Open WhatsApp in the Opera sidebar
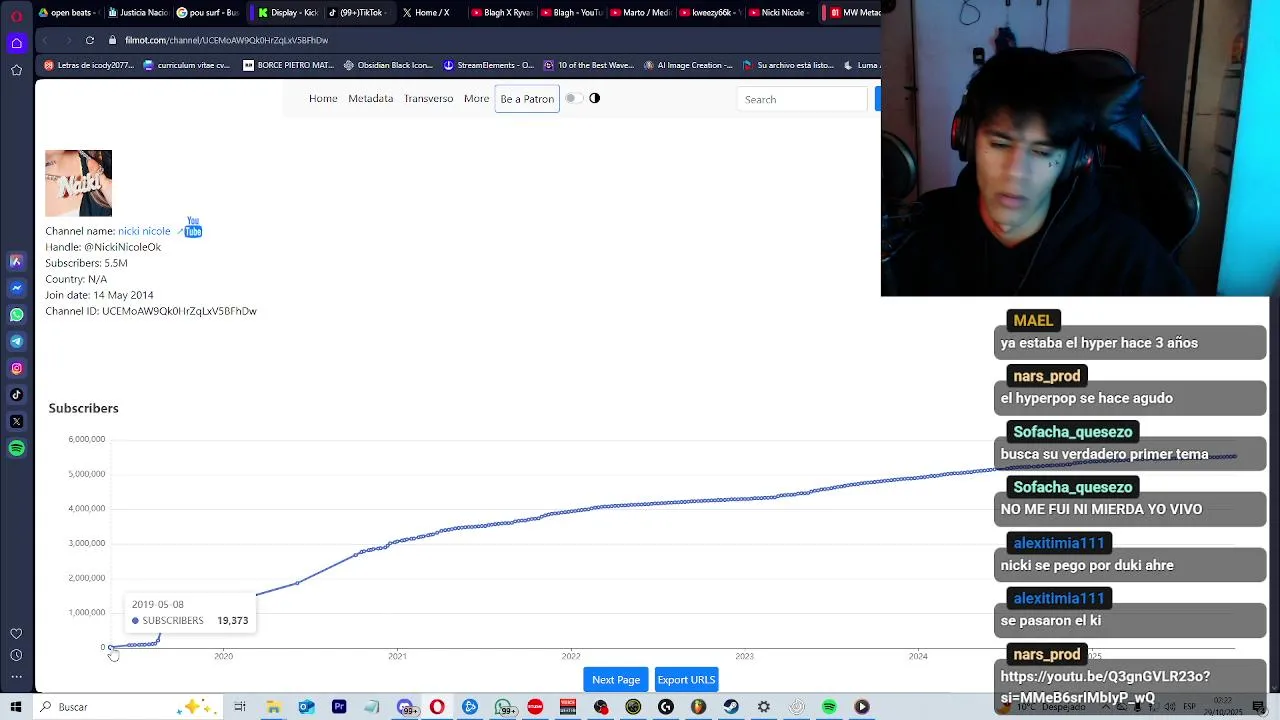Screen dimensions: 1280x720 coord(16,315)
